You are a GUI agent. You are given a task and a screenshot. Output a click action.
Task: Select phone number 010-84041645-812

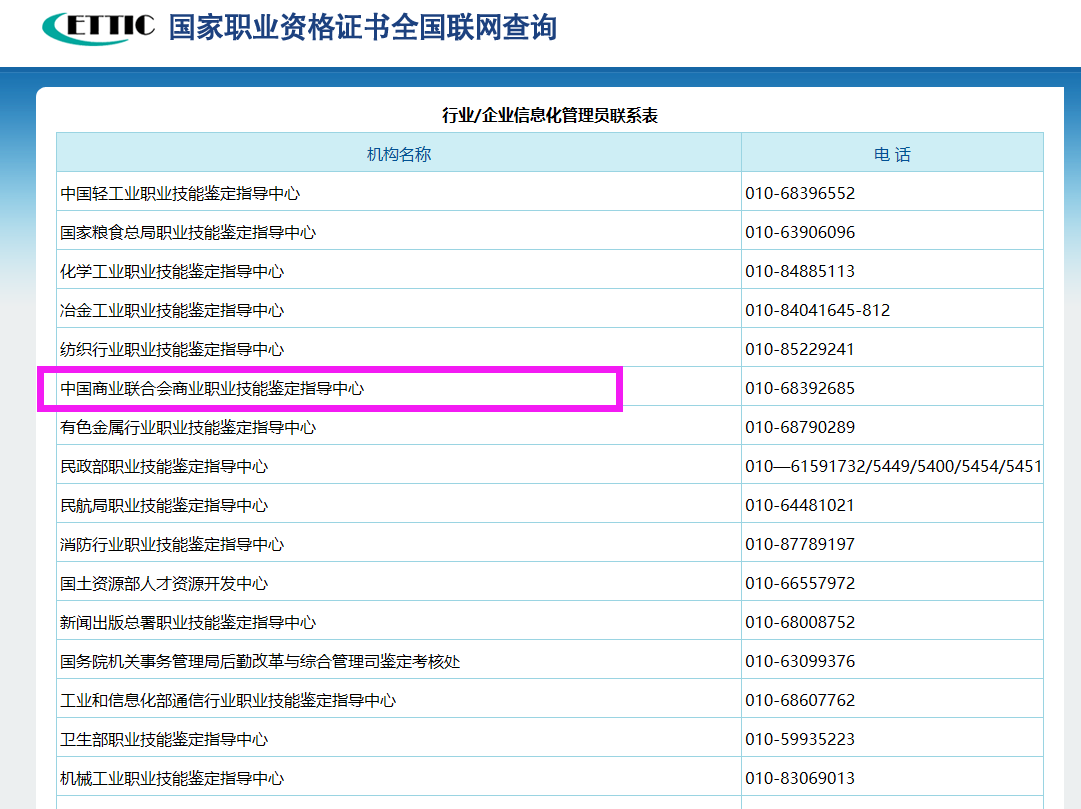click(x=818, y=310)
